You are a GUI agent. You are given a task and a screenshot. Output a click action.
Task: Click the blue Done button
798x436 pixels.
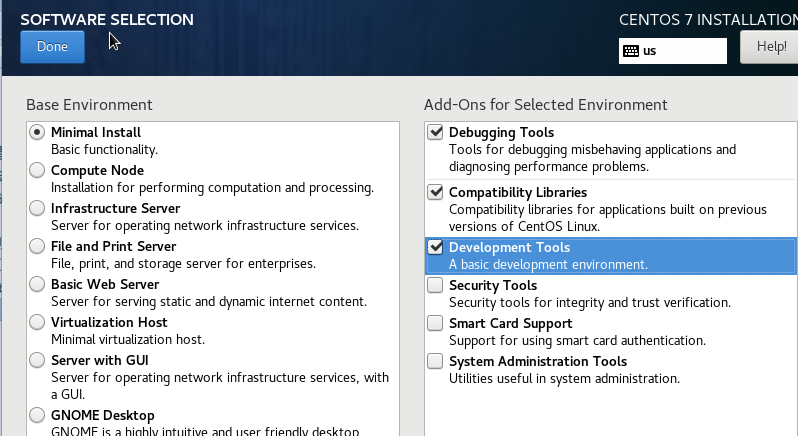pos(52,47)
